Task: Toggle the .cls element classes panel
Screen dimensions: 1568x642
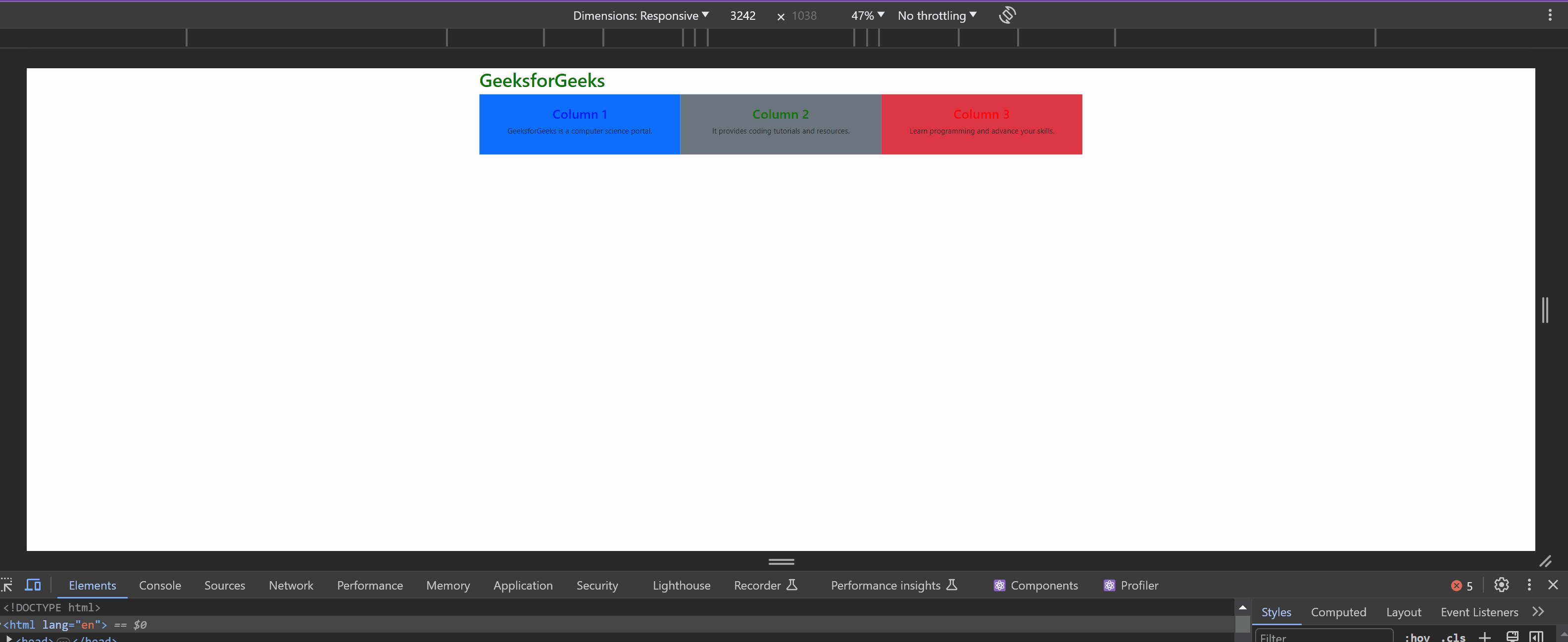Action: [1453, 637]
